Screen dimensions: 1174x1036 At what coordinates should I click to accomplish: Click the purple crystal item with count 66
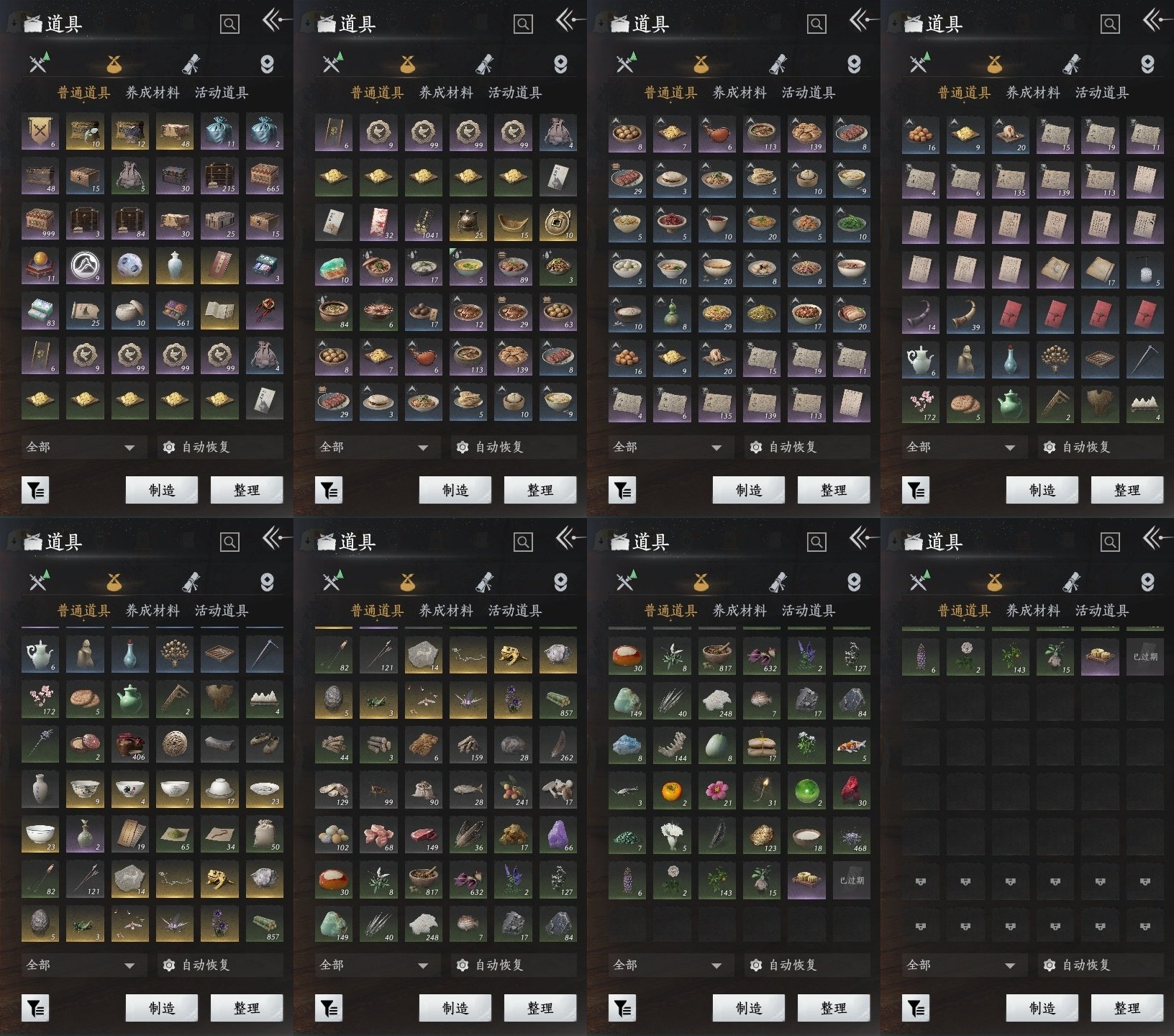[558, 835]
